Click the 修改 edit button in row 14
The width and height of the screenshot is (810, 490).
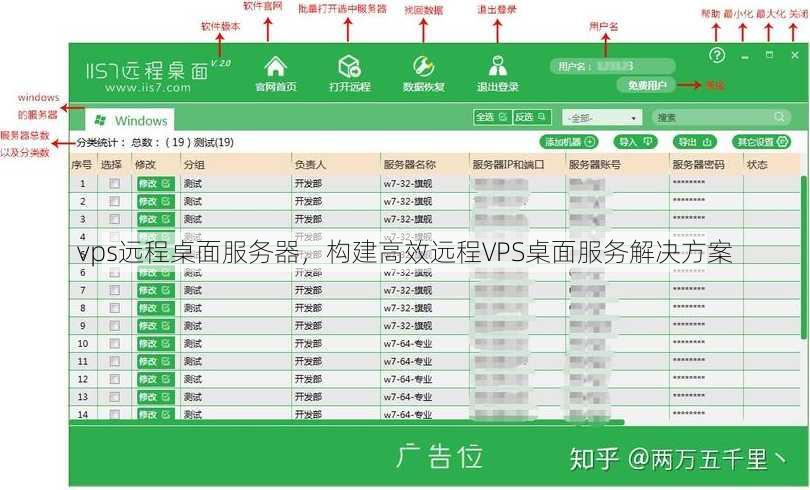coord(155,414)
